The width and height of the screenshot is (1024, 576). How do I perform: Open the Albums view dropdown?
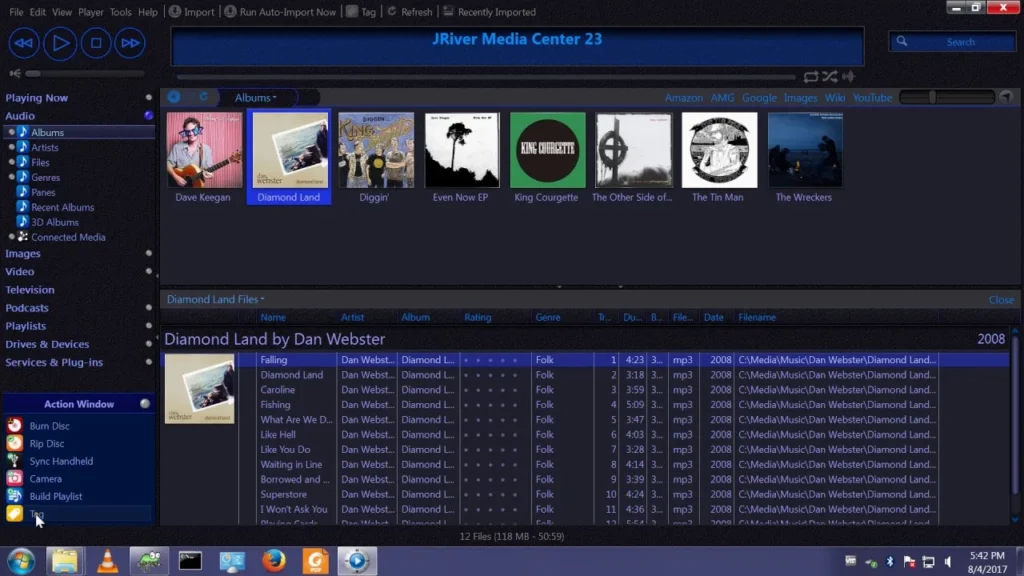tap(256, 97)
